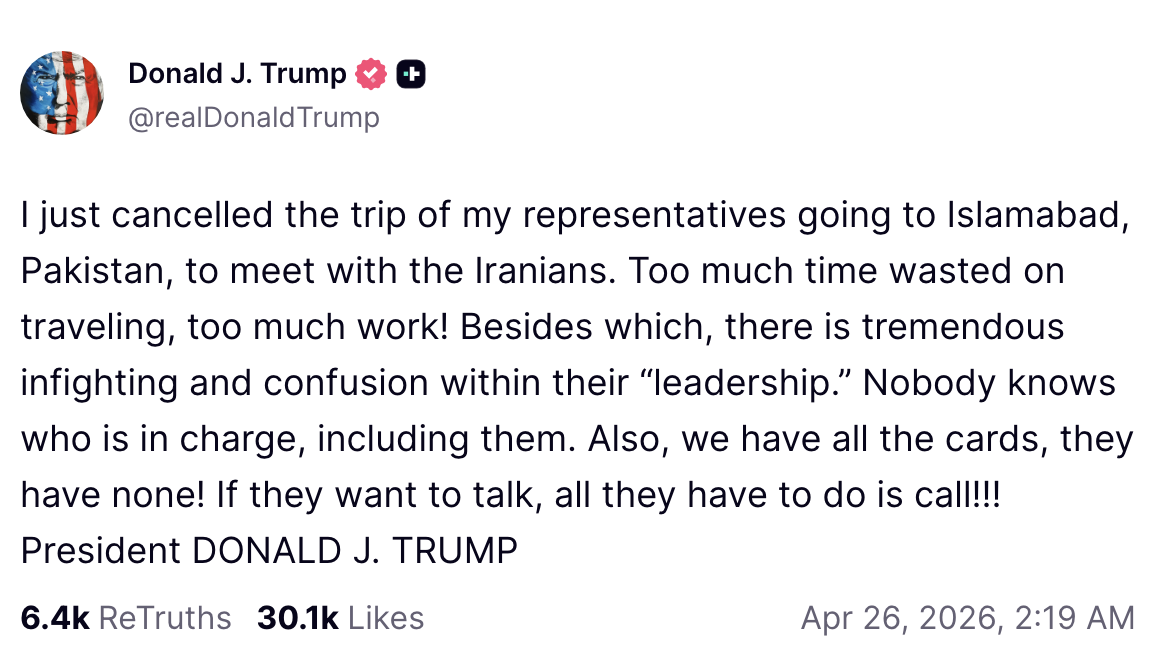Image resolution: width=1160 pixels, height=660 pixels.
Task: Click the line starting 'I just cancelled the trip'
Action: [x=576, y=215]
